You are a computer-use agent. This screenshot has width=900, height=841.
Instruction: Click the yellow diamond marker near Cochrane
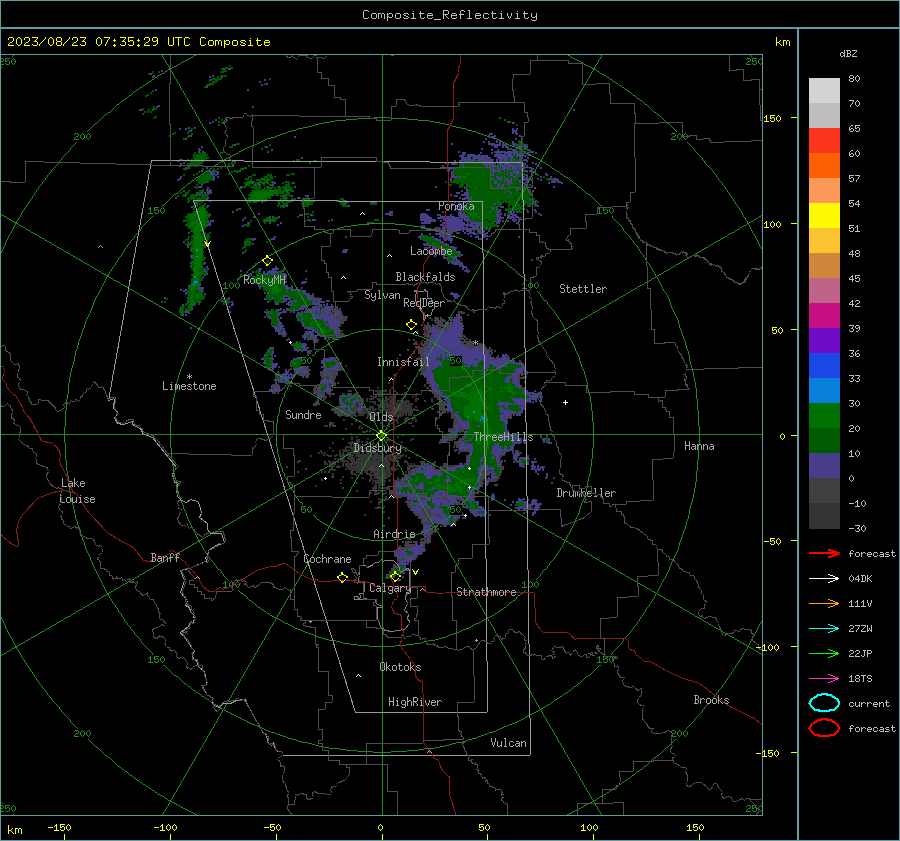pyautogui.click(x=343, y=577)
